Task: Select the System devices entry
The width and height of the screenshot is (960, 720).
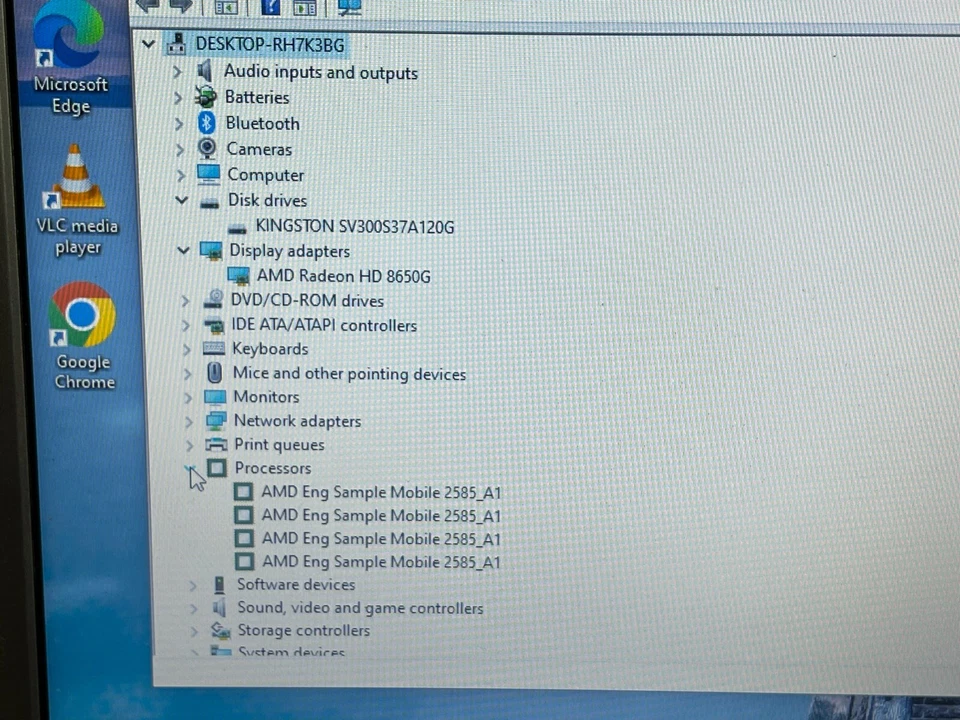Action: [x=291, y=651]
